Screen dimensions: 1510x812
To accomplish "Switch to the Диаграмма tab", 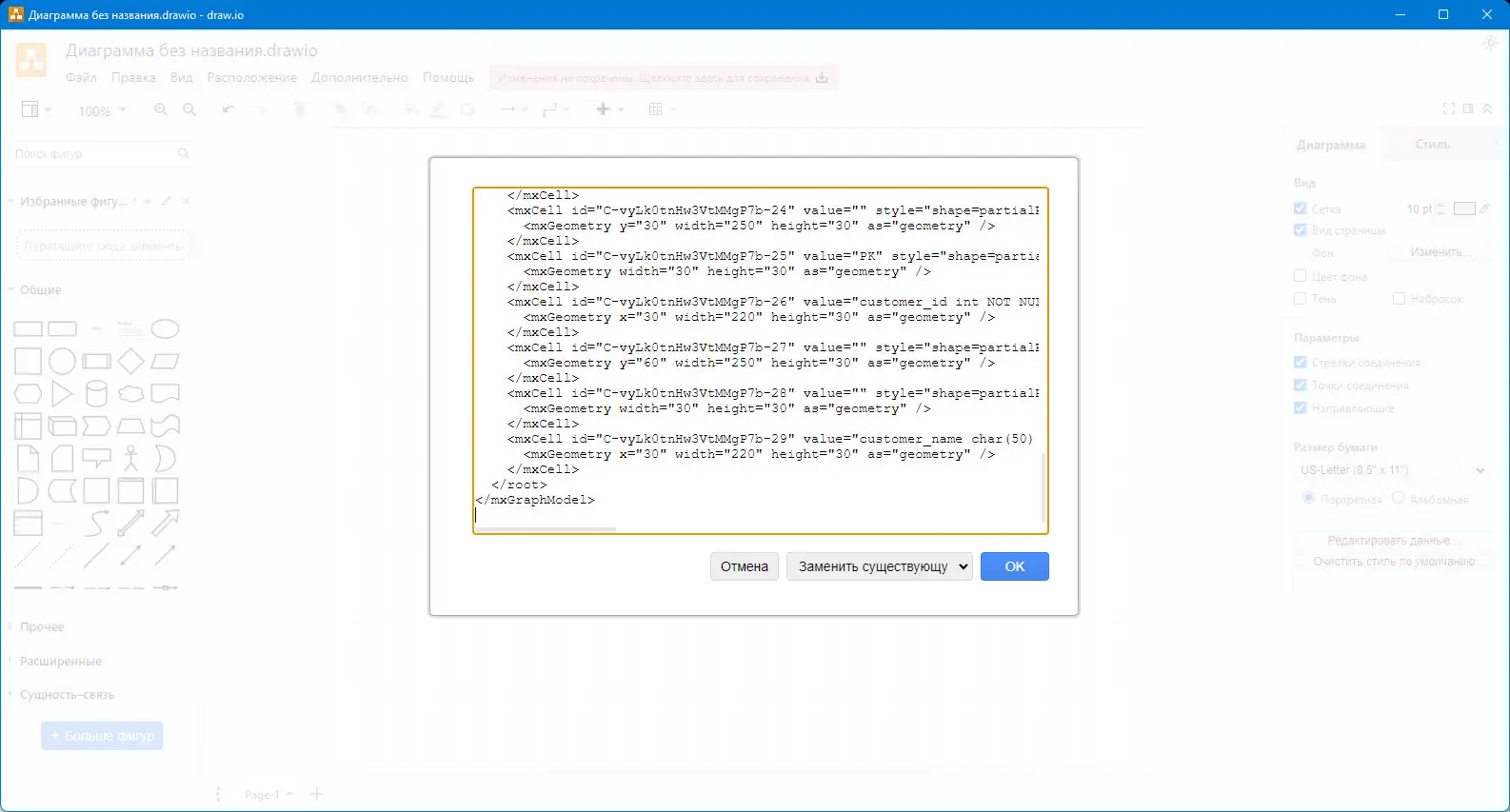I will point(1331,145).
